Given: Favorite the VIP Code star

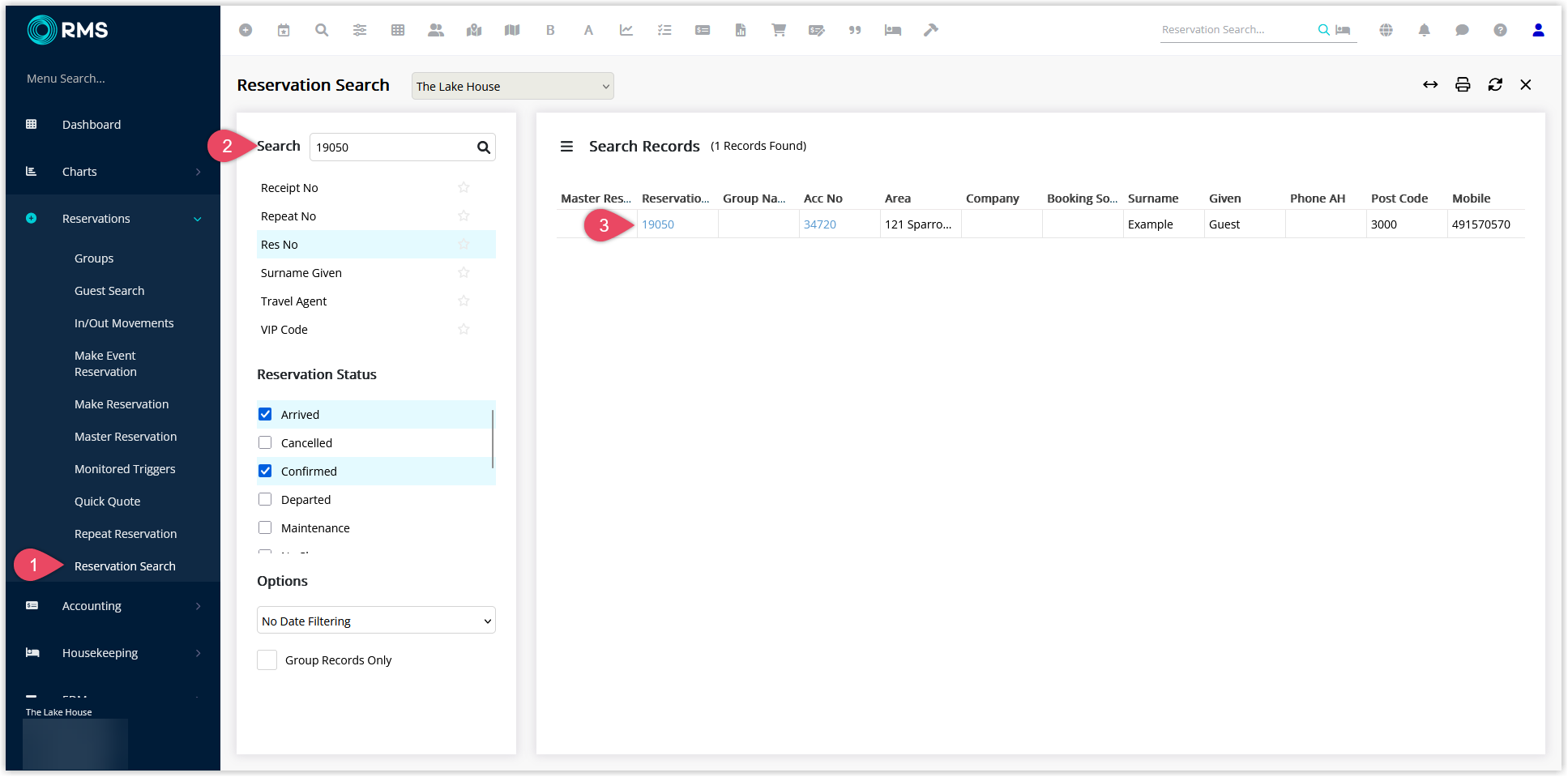Looking at the screenshot, I should coord(464,329).
